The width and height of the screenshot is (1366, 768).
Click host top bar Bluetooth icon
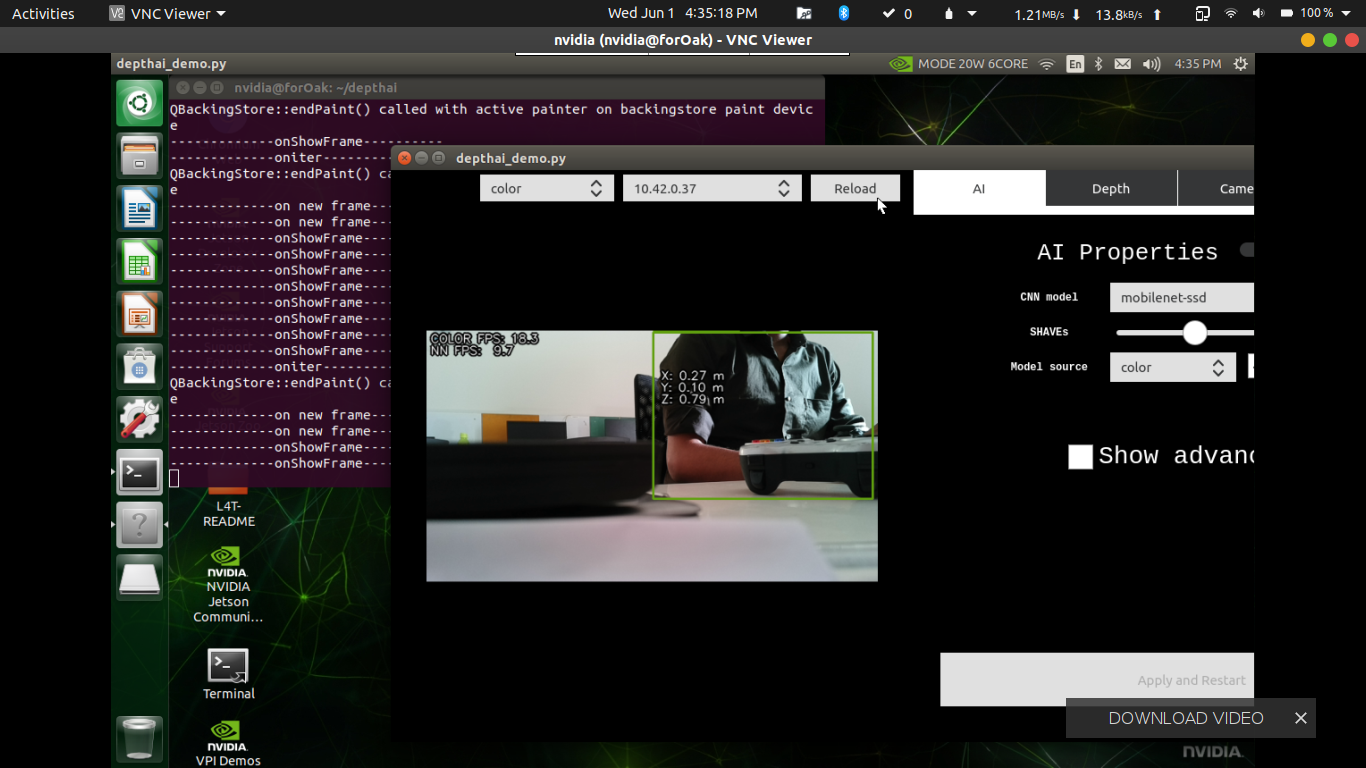click(x=843, y=13)
